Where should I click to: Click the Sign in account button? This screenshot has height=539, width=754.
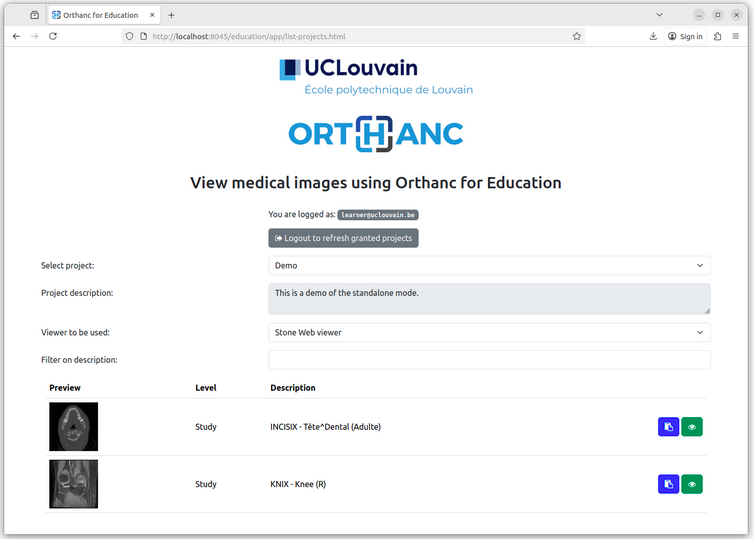pos(685,36)
